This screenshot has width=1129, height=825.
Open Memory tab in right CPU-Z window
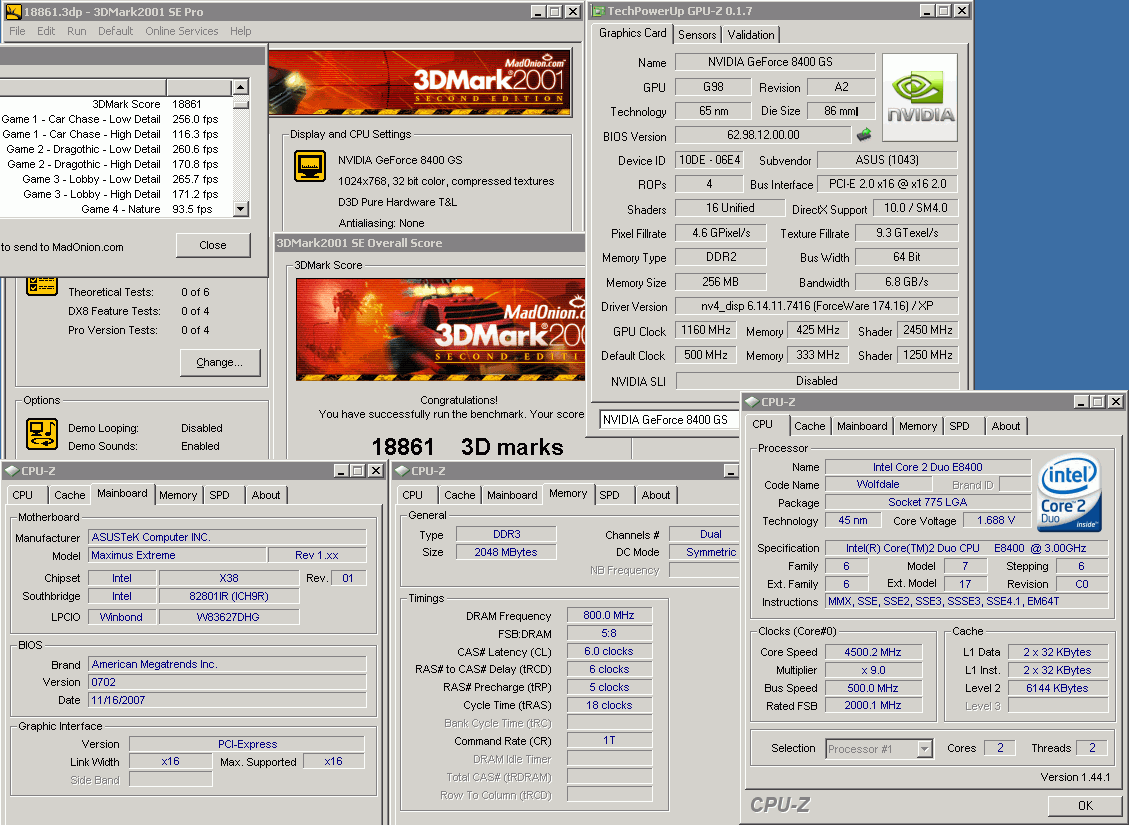coord(918,426)
